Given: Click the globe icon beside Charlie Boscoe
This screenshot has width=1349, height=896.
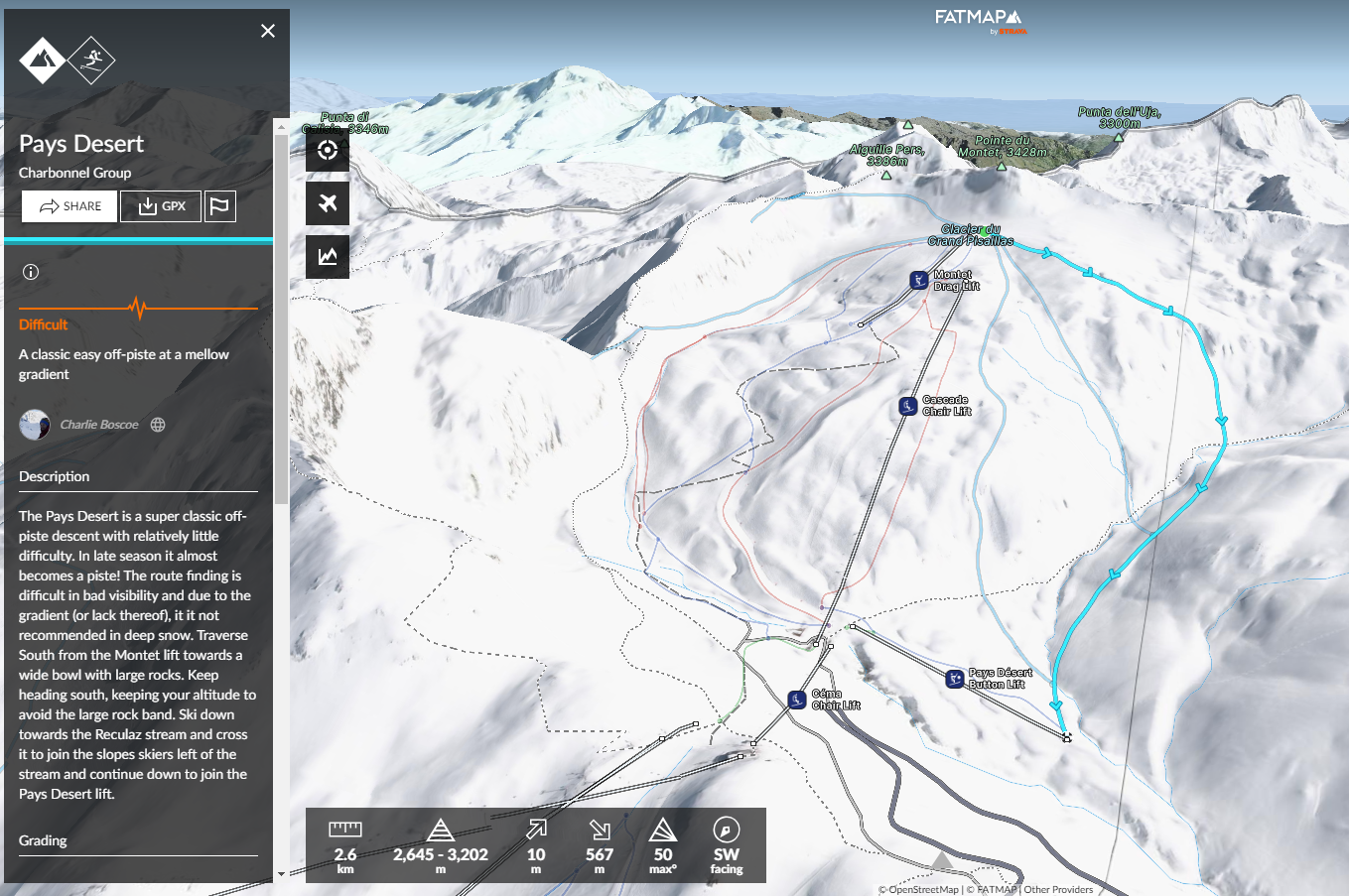Looking at the screenshot, I should click(x=158, y=425).
